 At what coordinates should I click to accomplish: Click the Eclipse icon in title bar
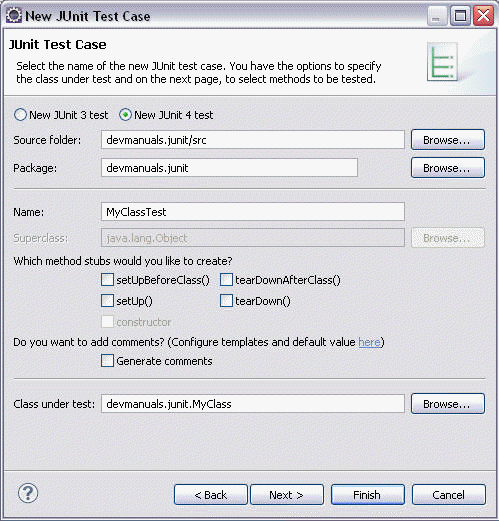(14, 16)
